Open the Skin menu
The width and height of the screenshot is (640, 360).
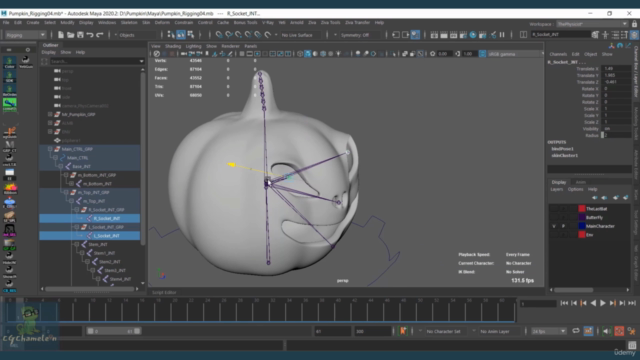(146, 22)
